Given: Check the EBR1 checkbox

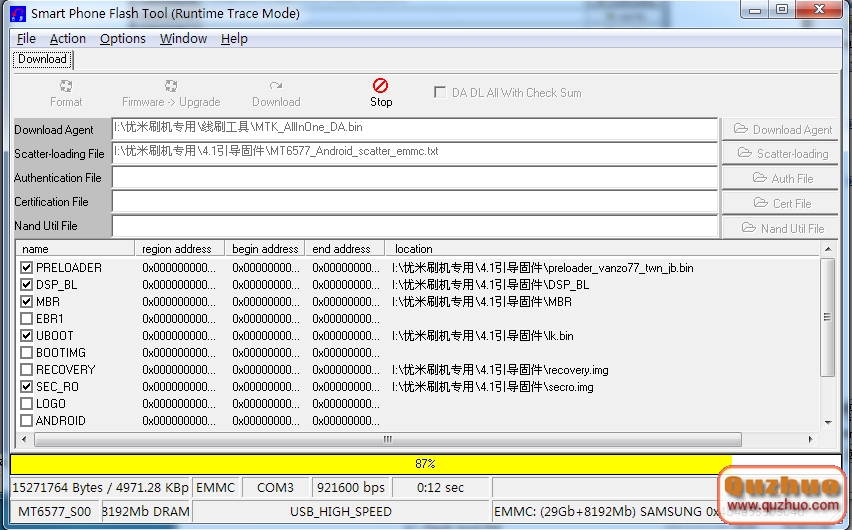Looking at the screenshot, I should coord(26,319).
